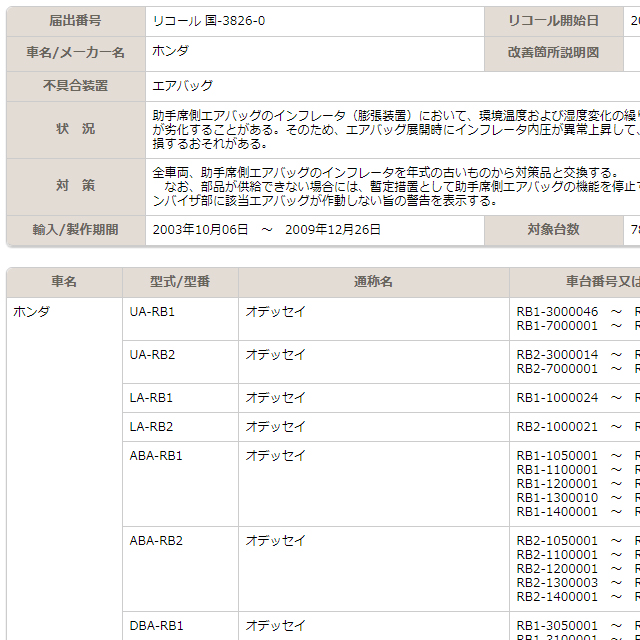Click the 改善箇所説明図 header

[x=553, y=53]
